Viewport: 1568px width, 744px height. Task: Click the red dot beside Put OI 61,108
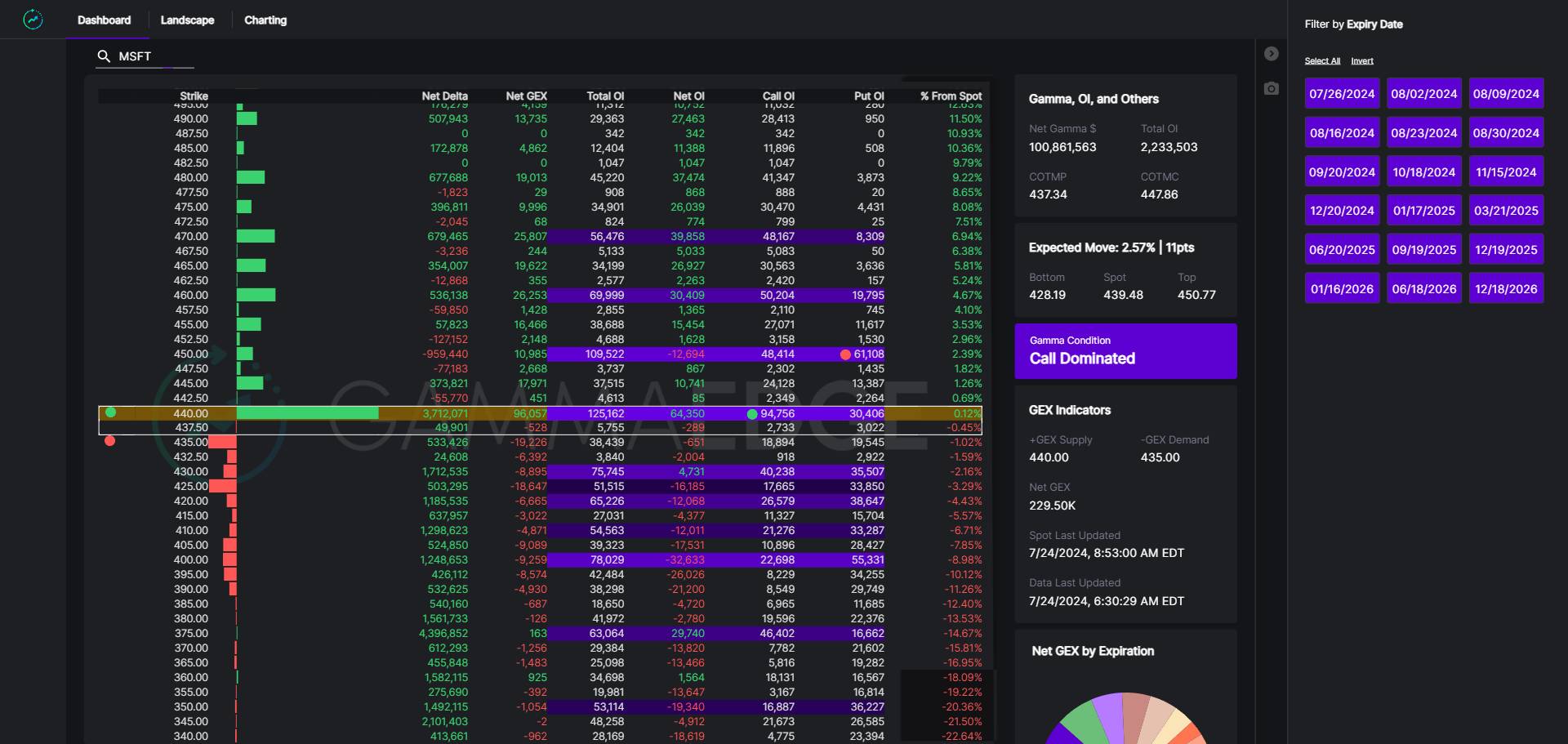coord(845,354)
